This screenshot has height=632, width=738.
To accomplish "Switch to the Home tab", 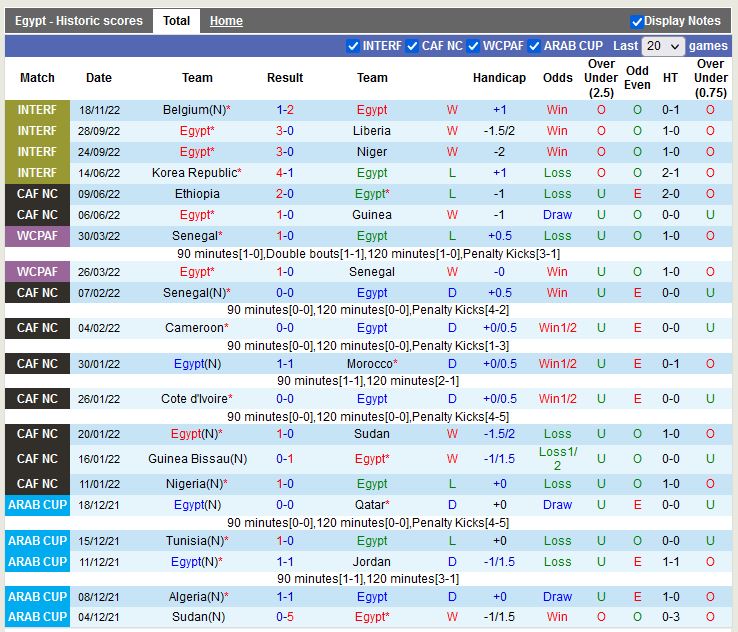I will click(226, 21).
